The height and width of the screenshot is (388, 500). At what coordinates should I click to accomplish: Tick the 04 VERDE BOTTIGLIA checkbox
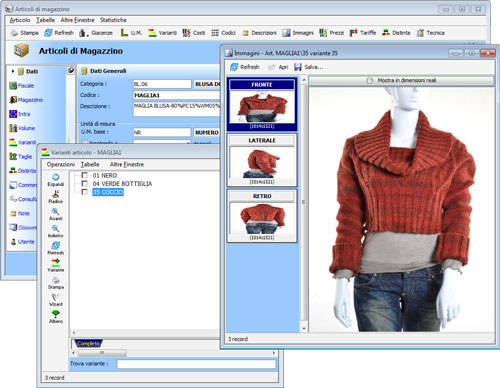click(85, 184)
